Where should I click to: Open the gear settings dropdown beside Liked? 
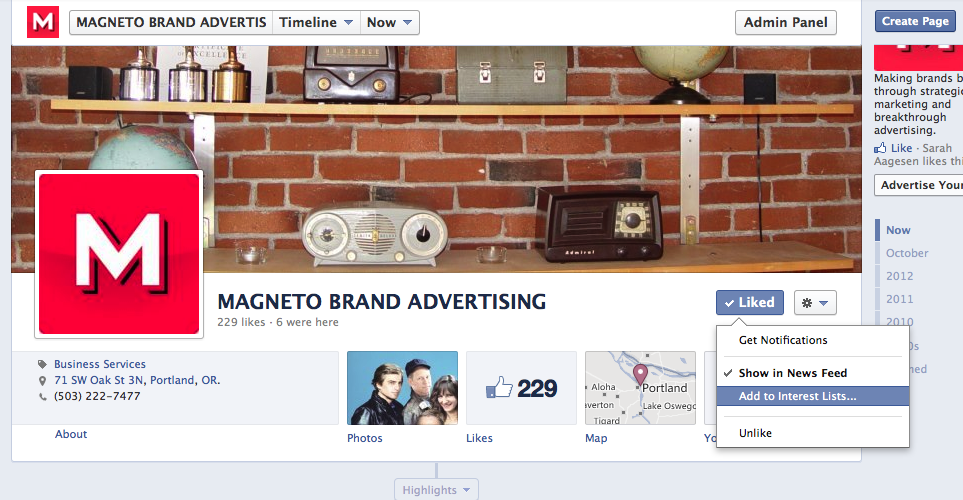(815, 303)
